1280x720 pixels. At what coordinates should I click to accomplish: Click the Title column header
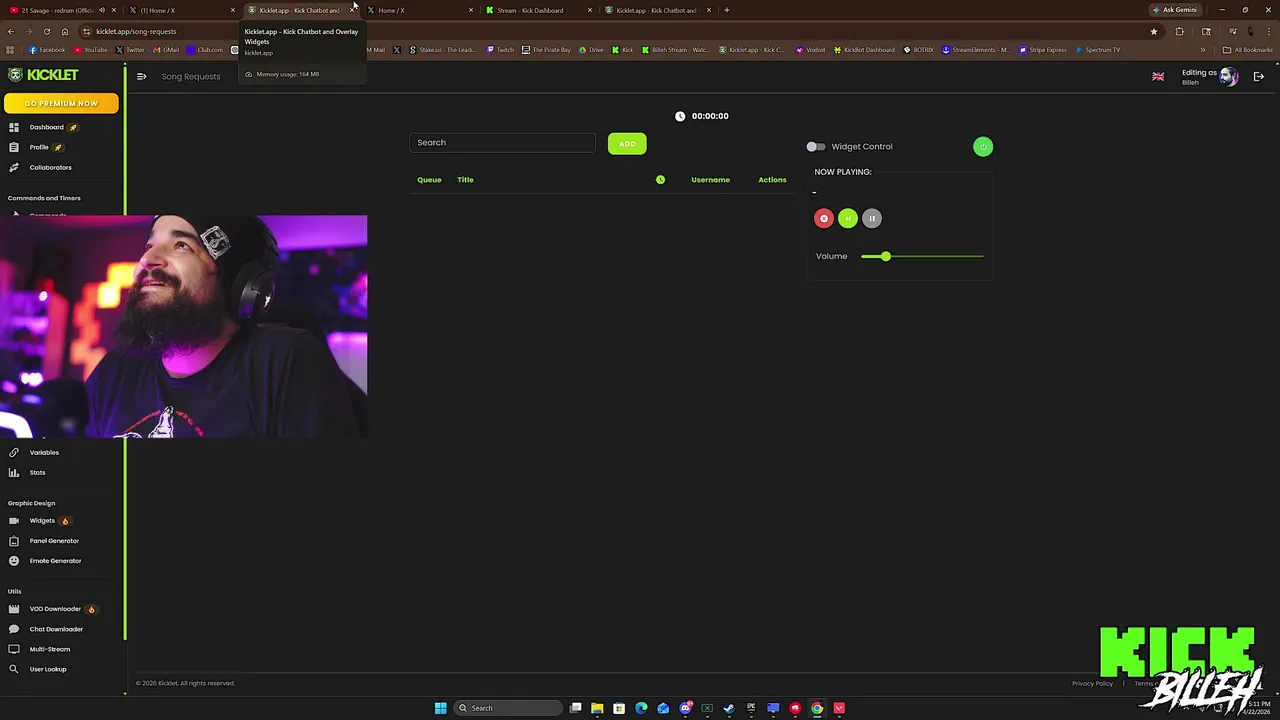[x=465, y=180]
